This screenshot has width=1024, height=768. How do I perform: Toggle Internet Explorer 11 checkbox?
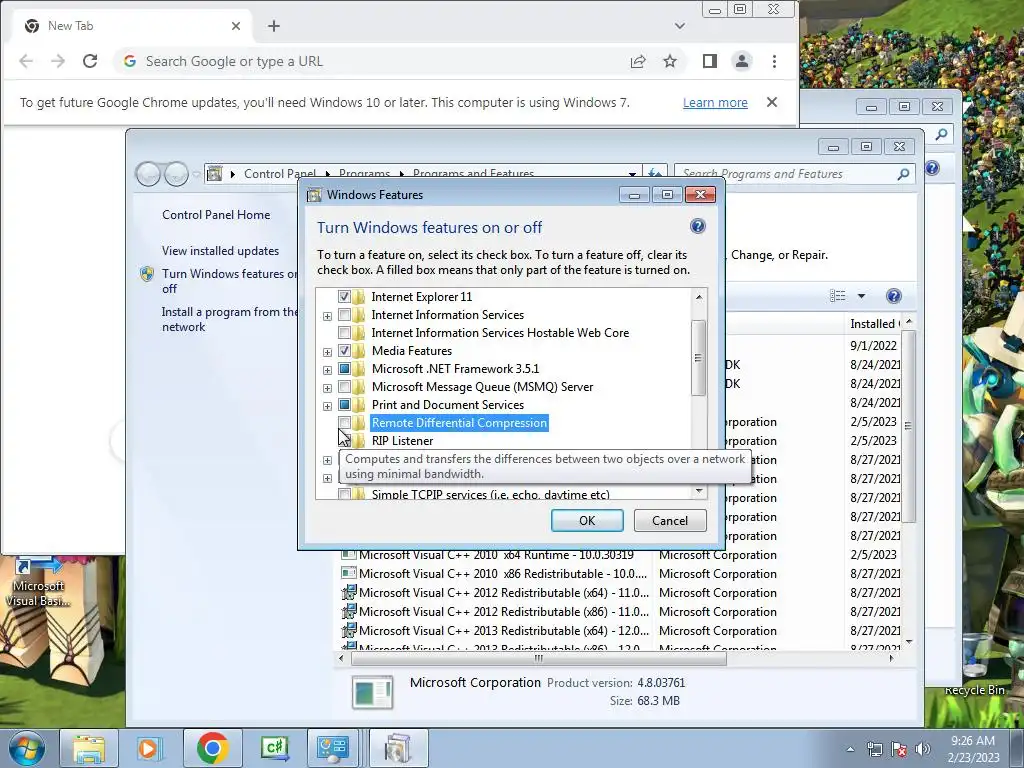tap(344, 296)
